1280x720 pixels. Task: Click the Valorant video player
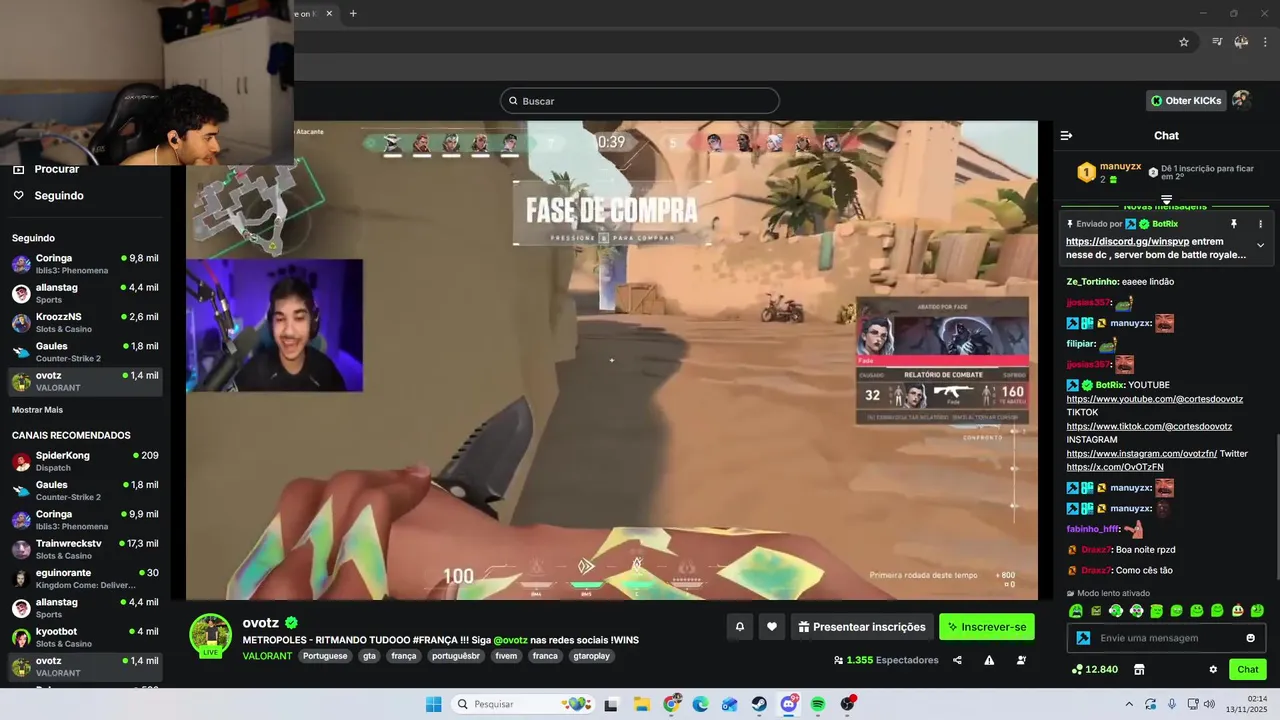(612, 360)
